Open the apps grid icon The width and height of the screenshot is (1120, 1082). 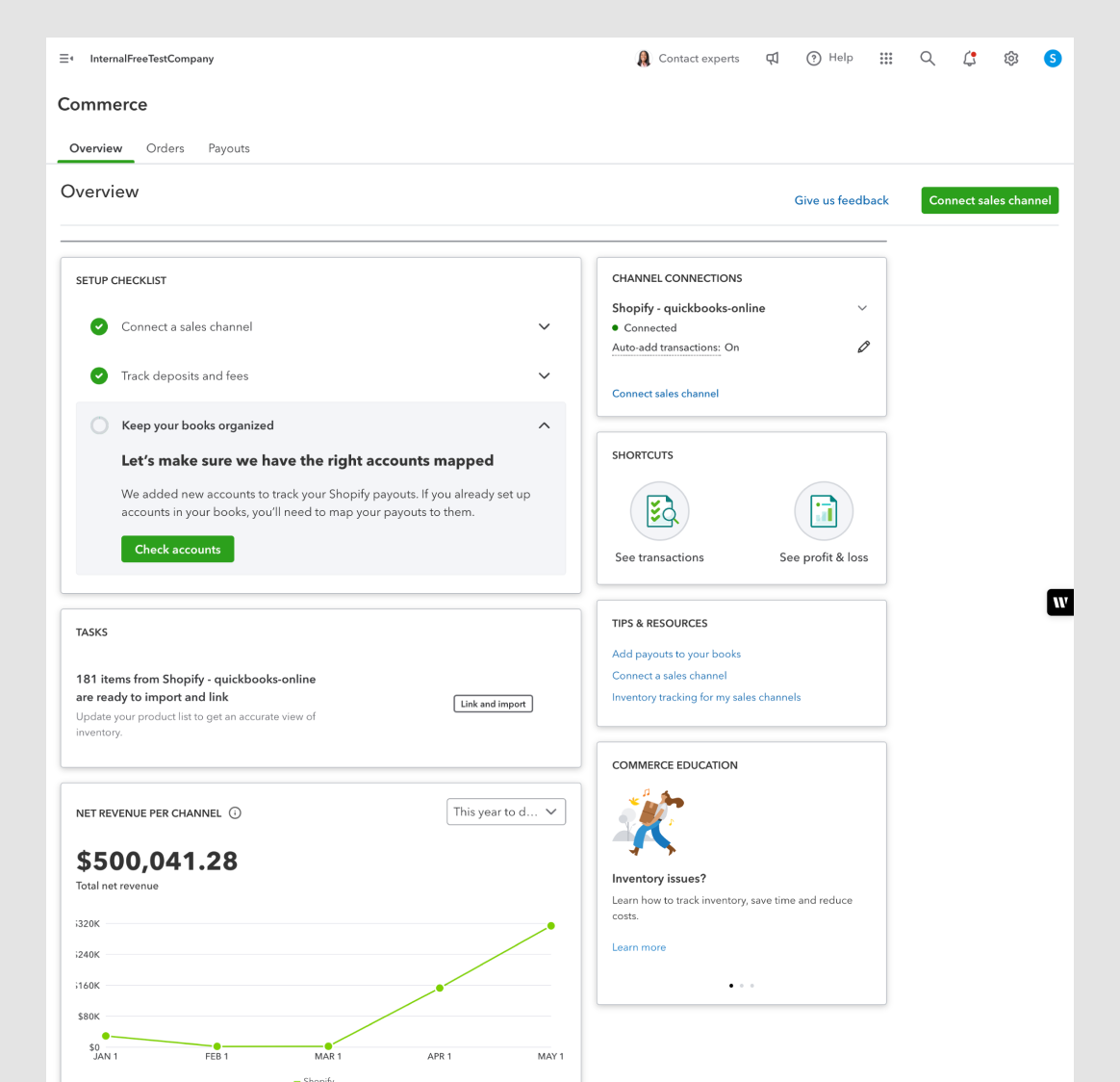(885, 58)
